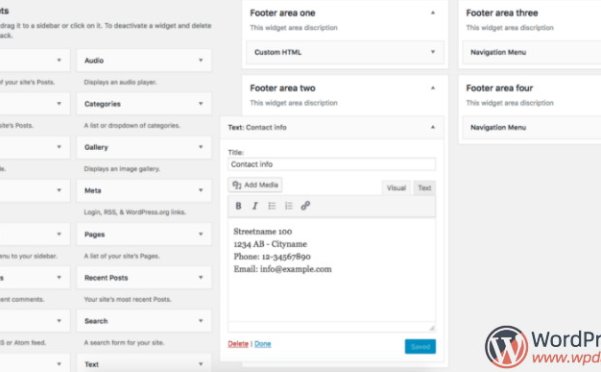This screenshot has height=372, width=601.
Task: Click the editor resize handle corner
Action: tap(432, 328)
